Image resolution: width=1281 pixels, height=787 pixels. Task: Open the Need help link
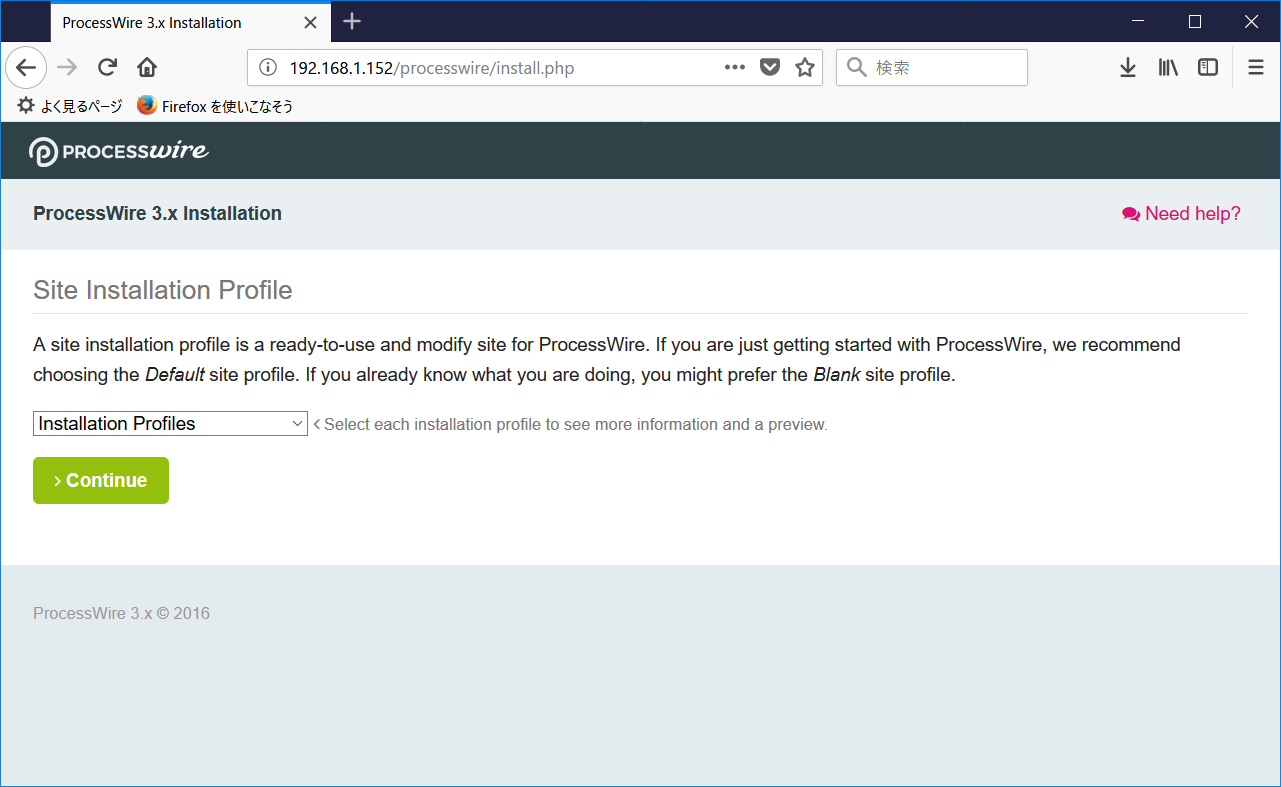point(1192,213)
